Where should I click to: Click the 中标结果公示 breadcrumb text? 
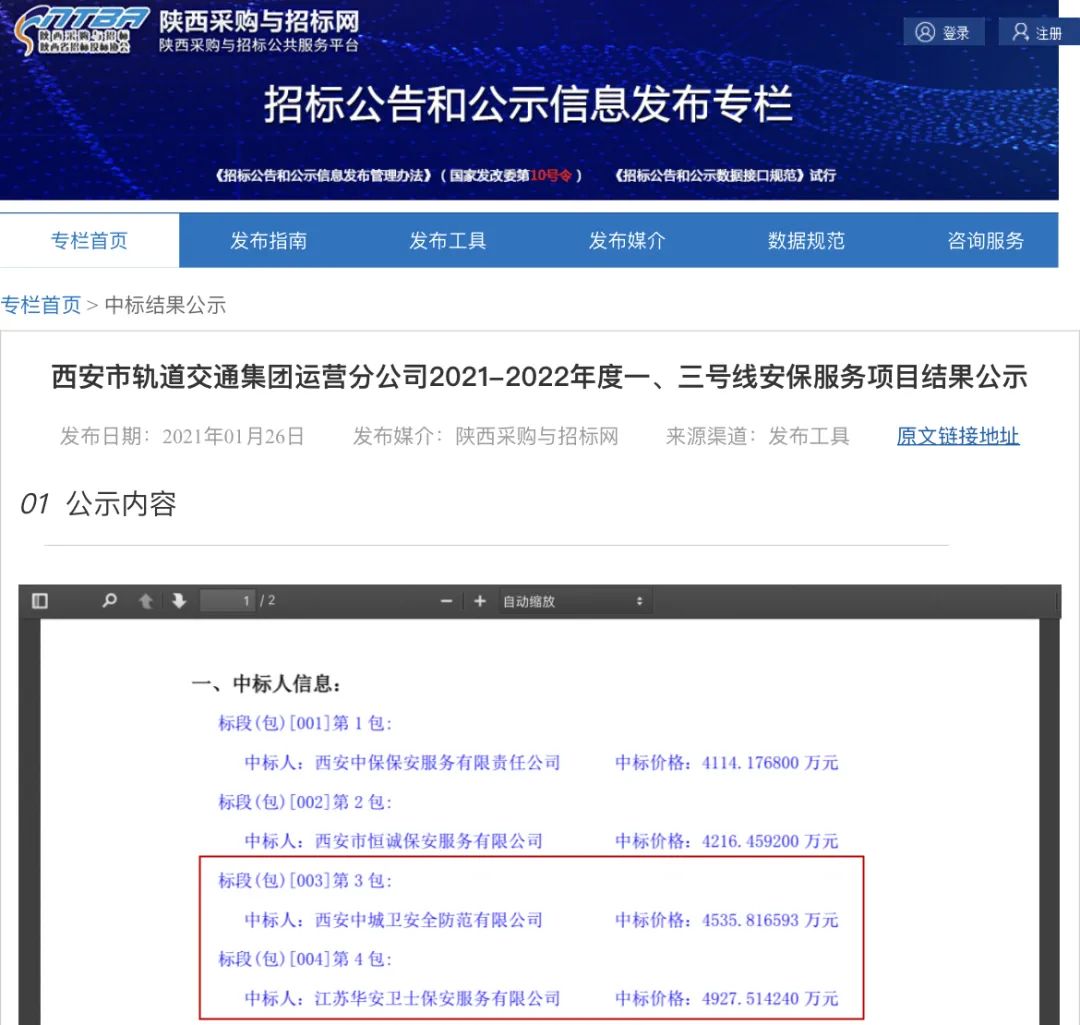[x=165, y=304]
